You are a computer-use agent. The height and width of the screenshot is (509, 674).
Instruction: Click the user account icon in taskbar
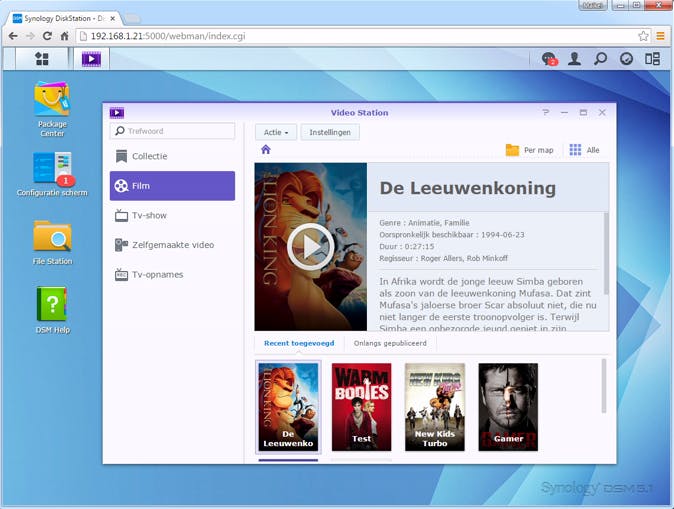[x=575, y=59]
